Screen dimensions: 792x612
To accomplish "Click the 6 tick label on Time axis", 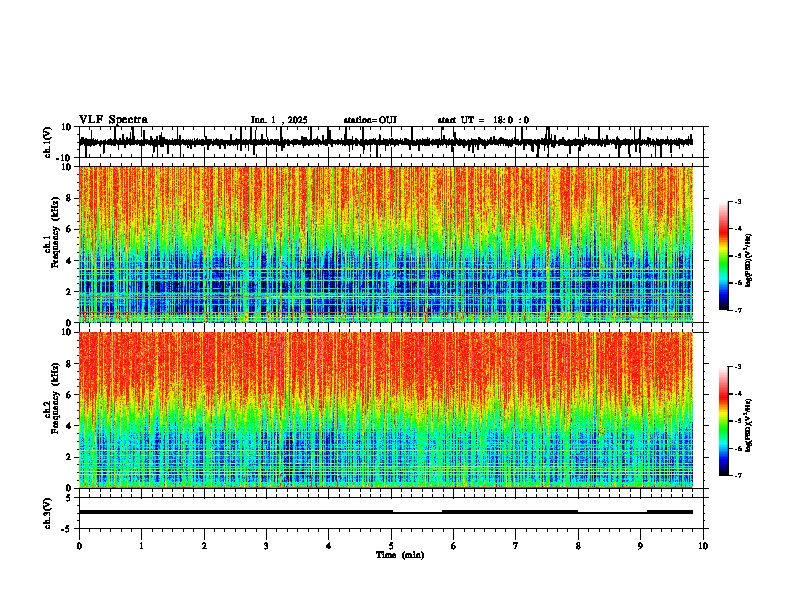I will tap(454, 546).
